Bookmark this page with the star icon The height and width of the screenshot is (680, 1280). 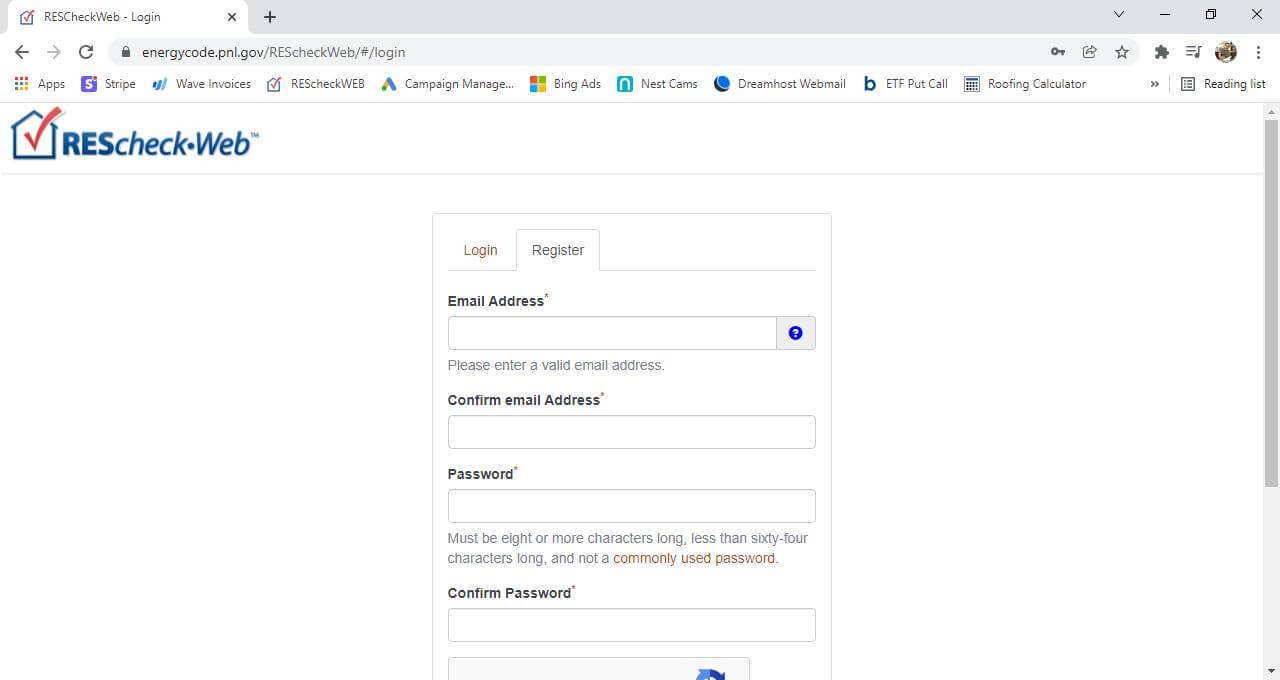coord(1122,52)
